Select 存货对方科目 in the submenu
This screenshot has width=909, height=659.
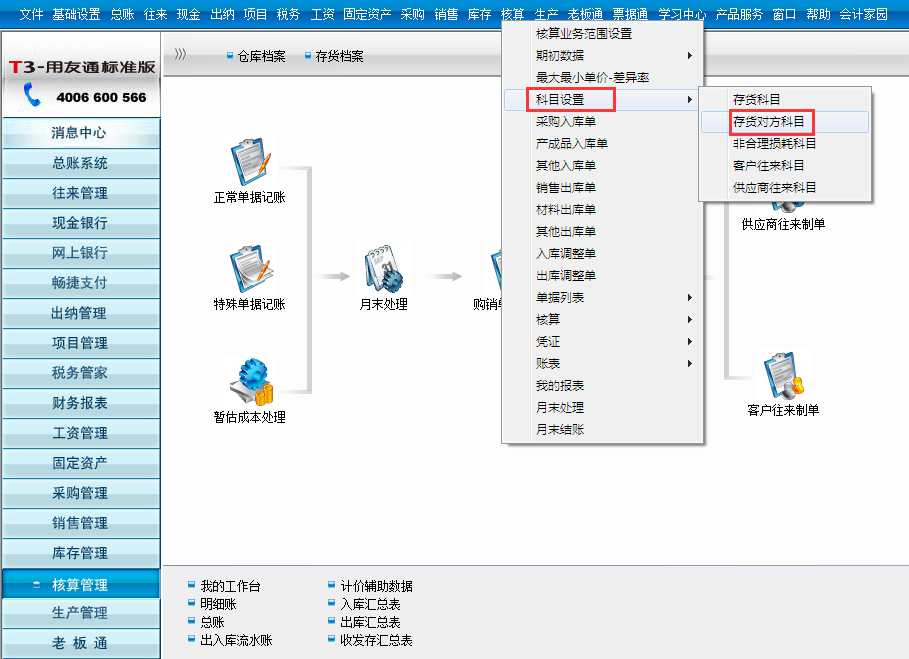click(x=768, y=122)
